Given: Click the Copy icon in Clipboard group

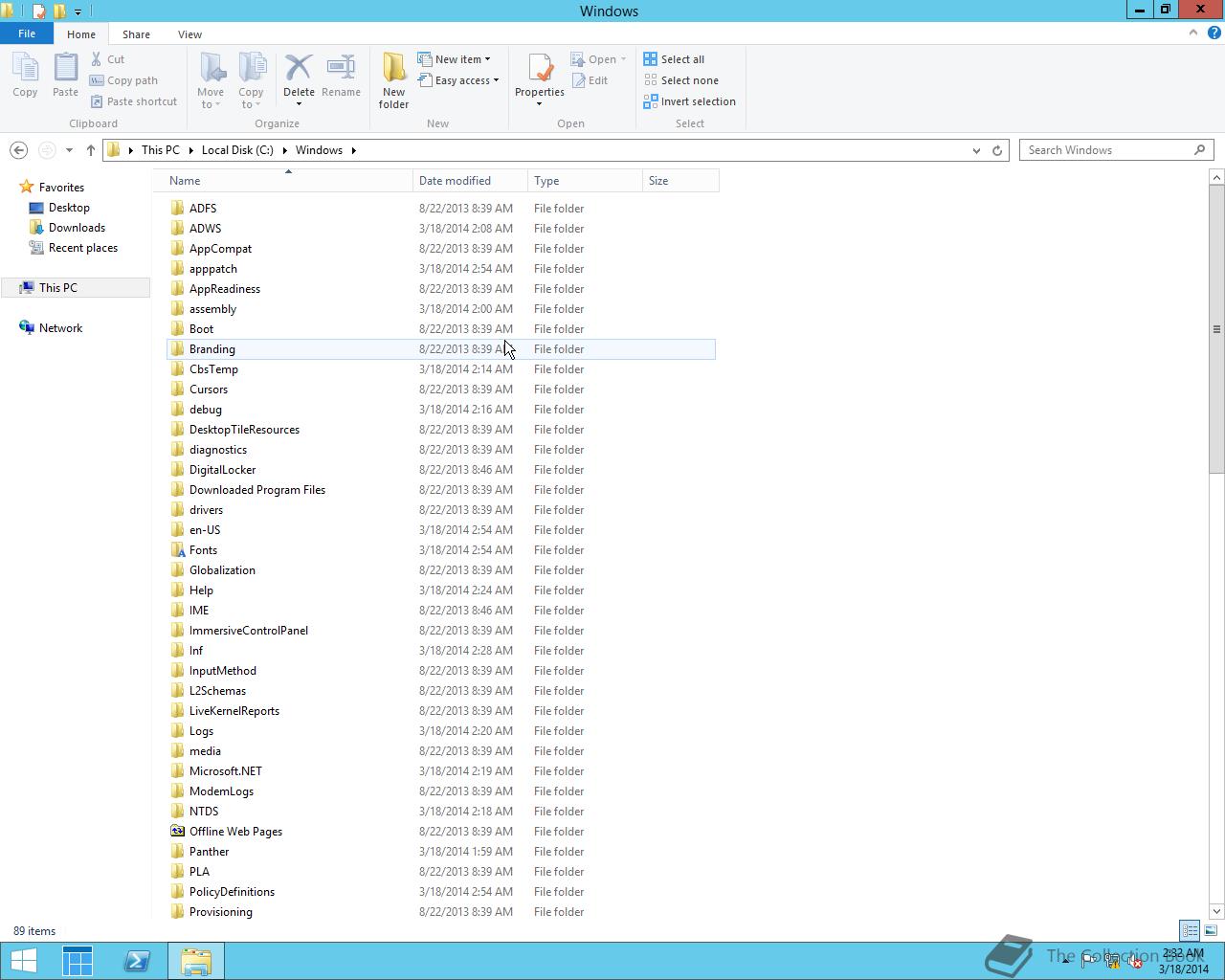Looking at the screenshot, I should tap(25, 69).
